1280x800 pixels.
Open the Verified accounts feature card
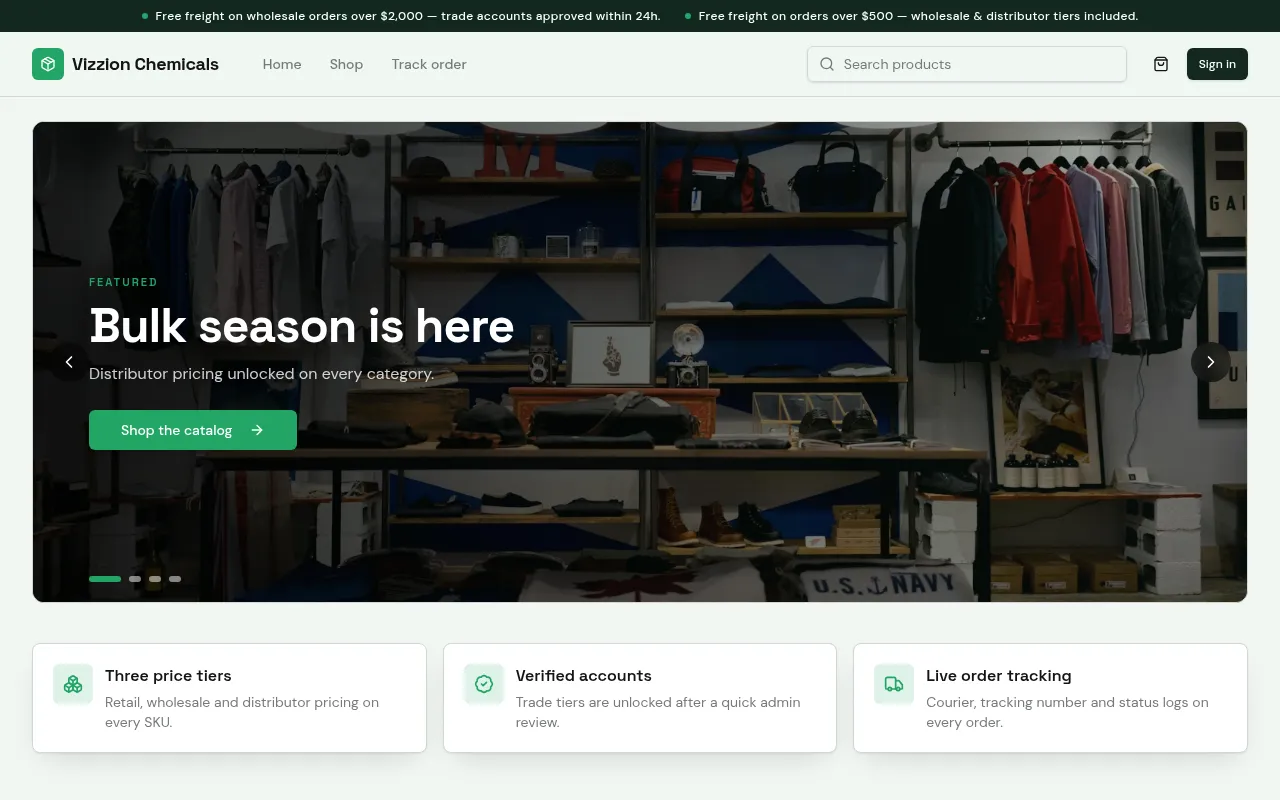click(x=640, y=698)
